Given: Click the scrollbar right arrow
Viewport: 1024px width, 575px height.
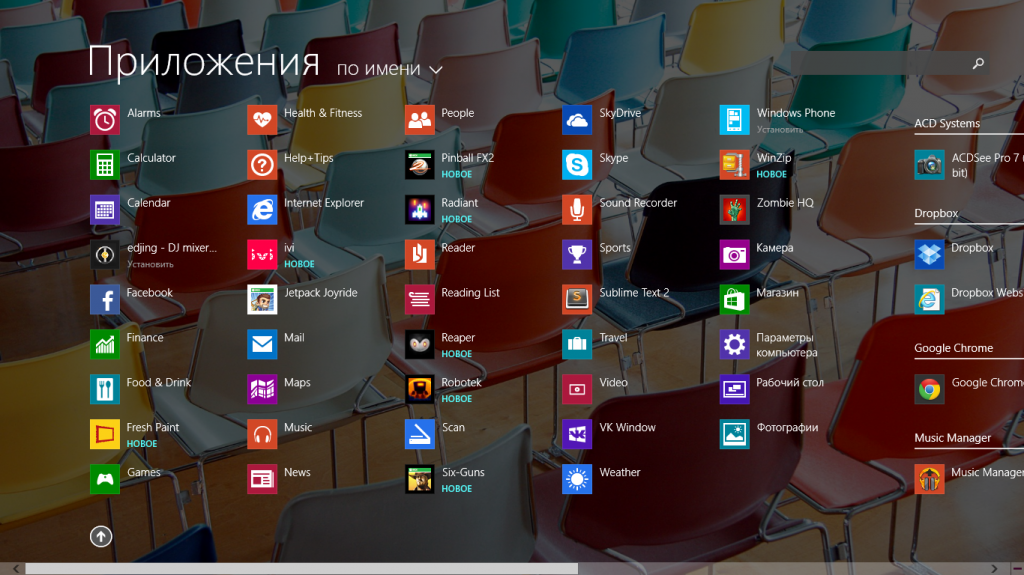Looking at the screenshot, I should click(x=994, y=569).
